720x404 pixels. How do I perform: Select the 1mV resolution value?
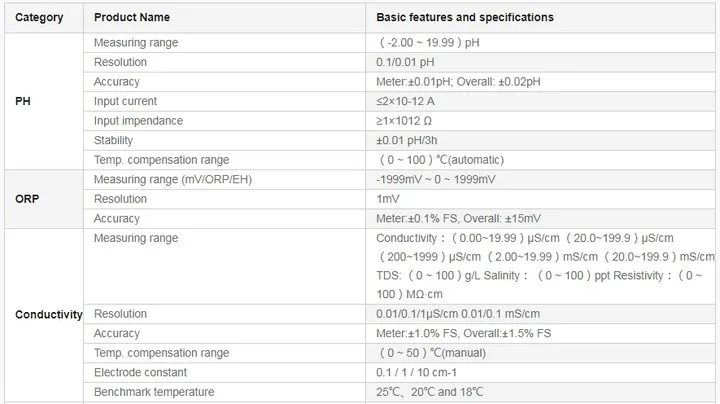tap(388, 199)
